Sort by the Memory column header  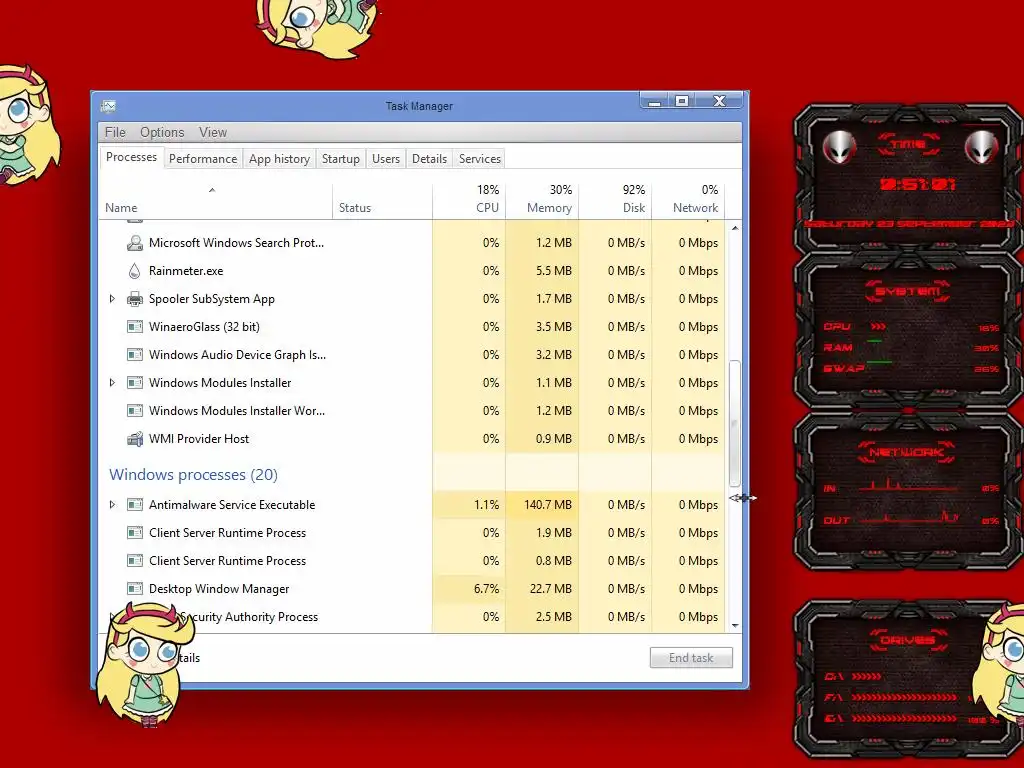click(x=542, y=201)
